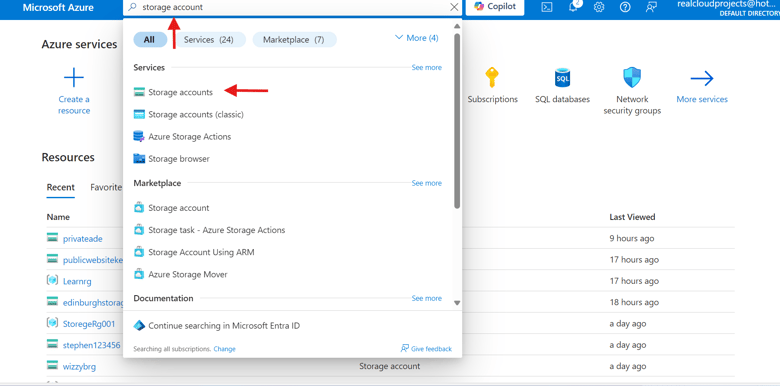The height and width of the screenshot is (386, 780).
Task: Click the search box containing 'storage account'
Action: (293, 7)
